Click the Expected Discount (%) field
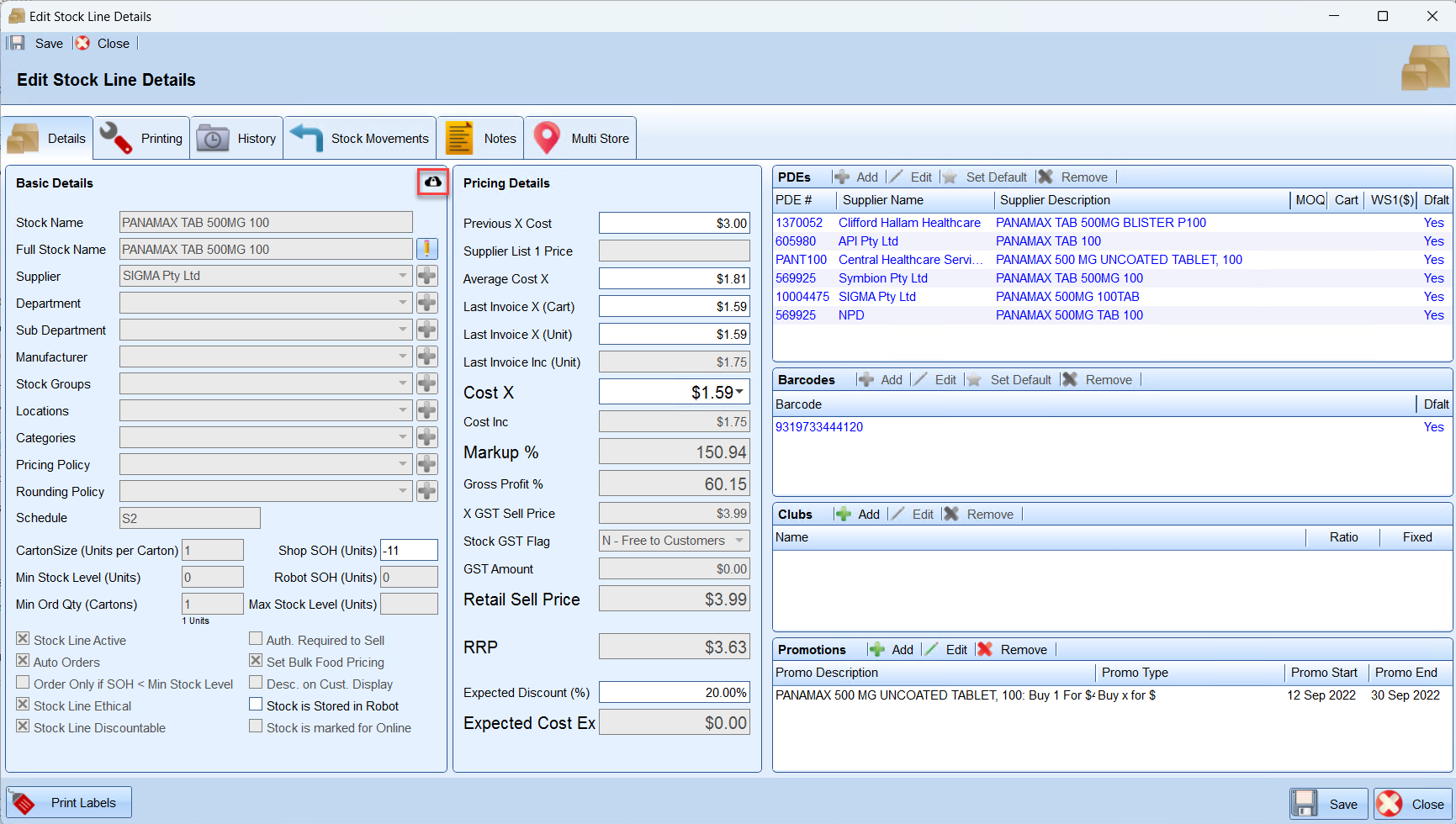This screenshot has height=824, width=1456. coord(674,692)
